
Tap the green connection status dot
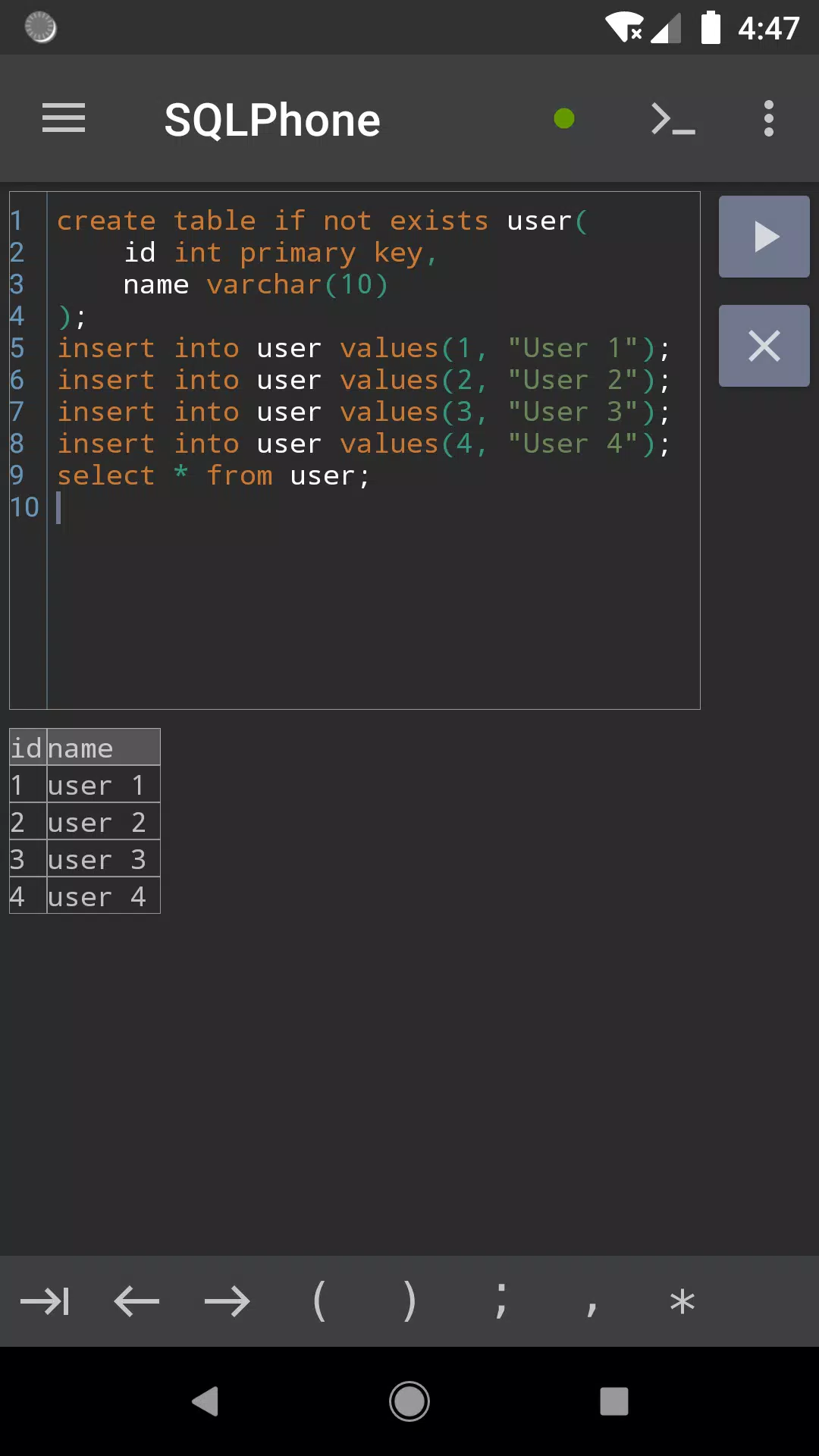[564, 118]
